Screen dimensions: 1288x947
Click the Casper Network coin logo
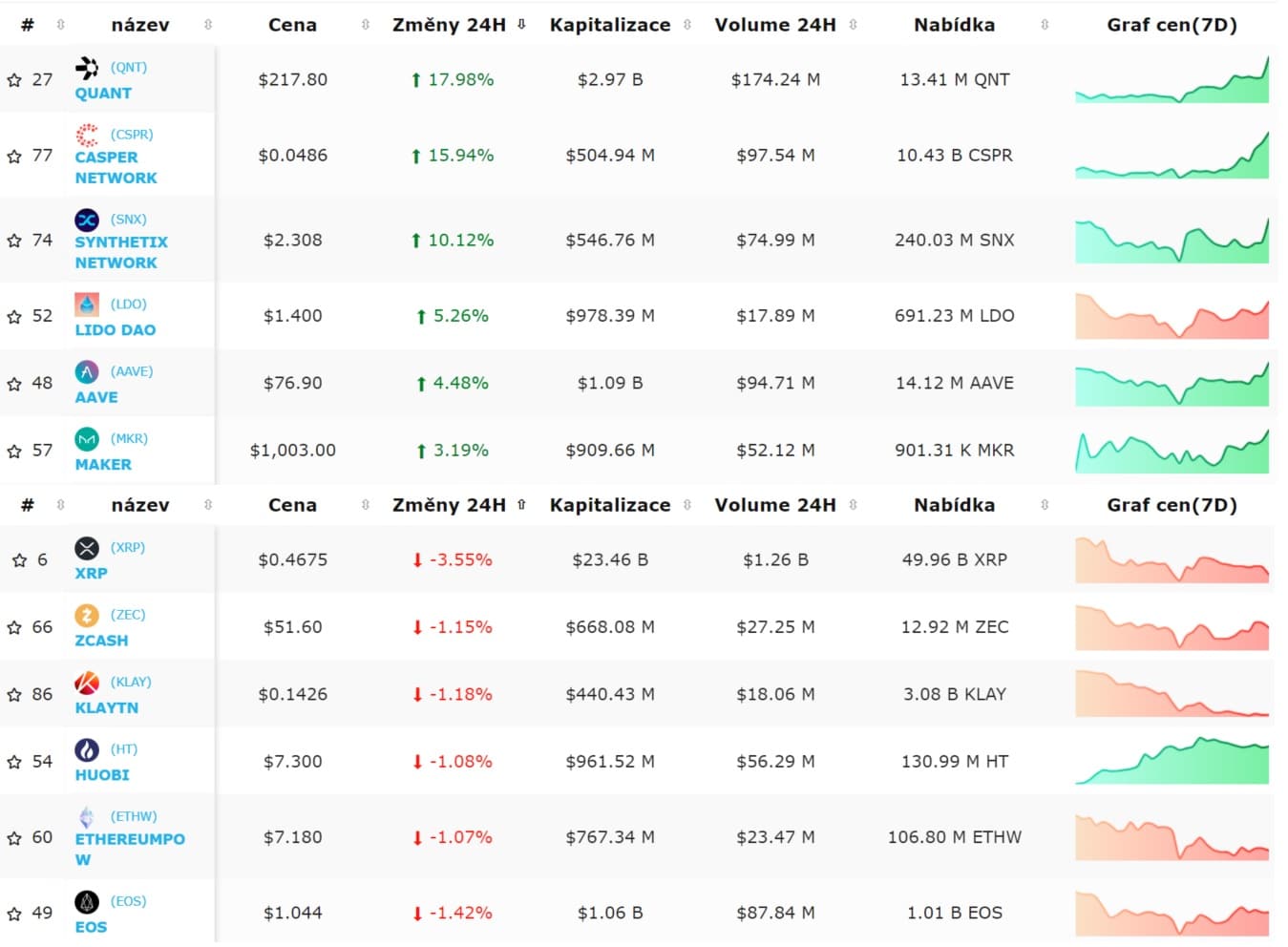coord(87,135)
